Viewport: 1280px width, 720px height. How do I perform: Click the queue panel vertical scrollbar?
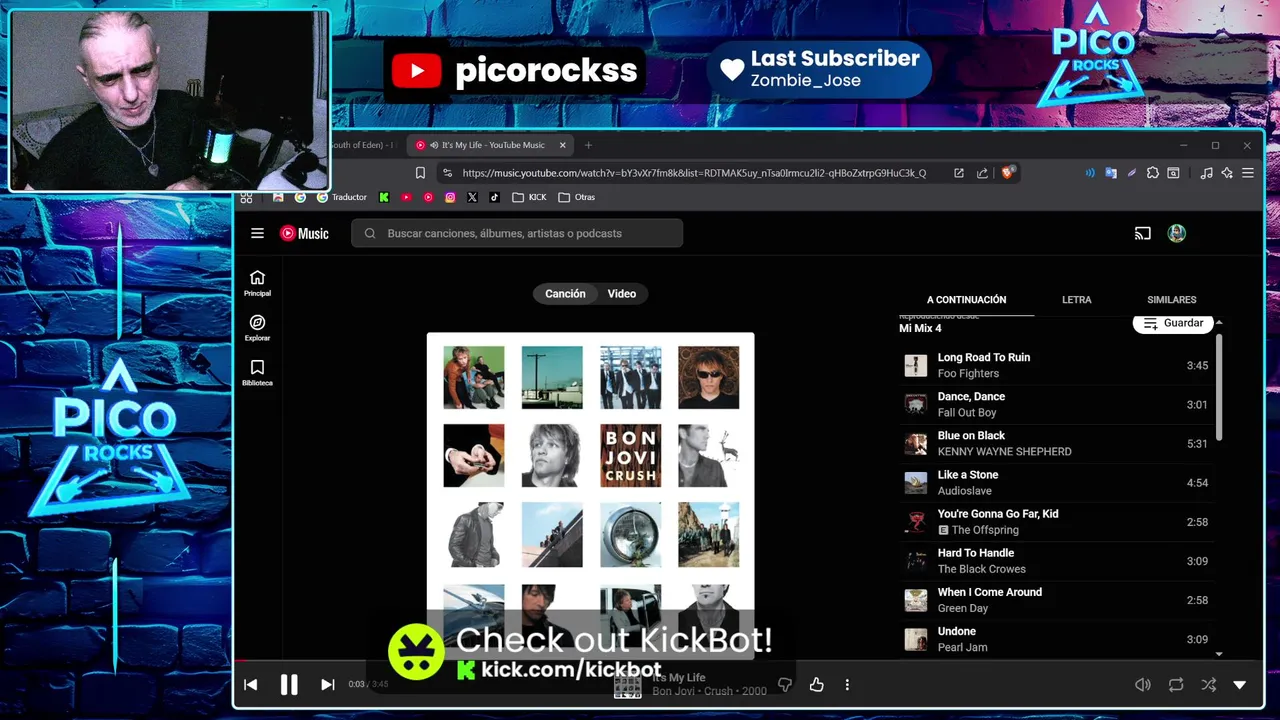tap(1219, 385)
